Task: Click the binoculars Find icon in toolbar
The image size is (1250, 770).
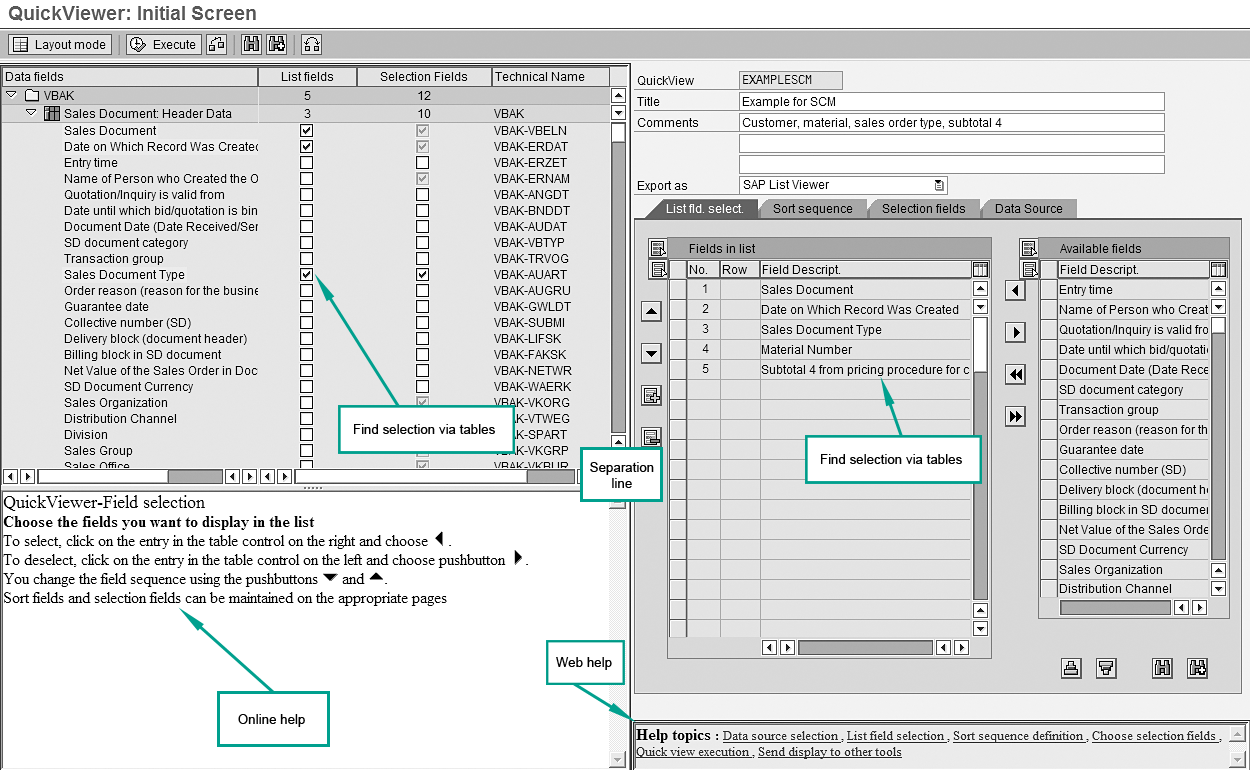Action: [x=251, y=44]
